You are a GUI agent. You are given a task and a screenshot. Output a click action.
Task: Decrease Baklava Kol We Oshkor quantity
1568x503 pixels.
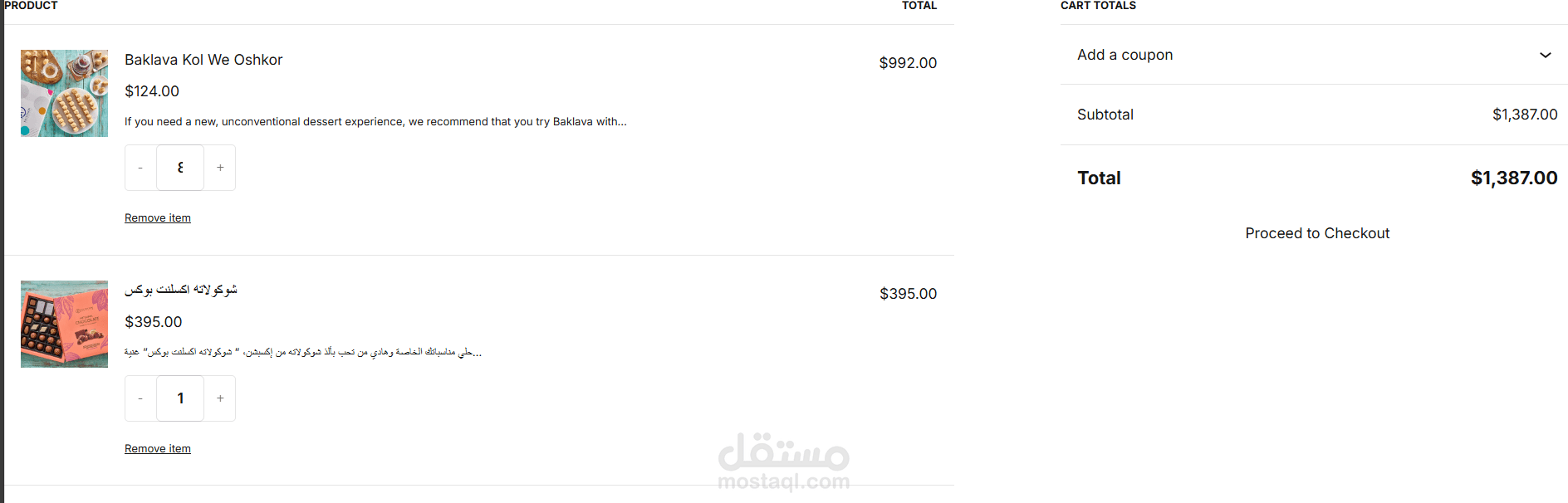tap(140, 168)
